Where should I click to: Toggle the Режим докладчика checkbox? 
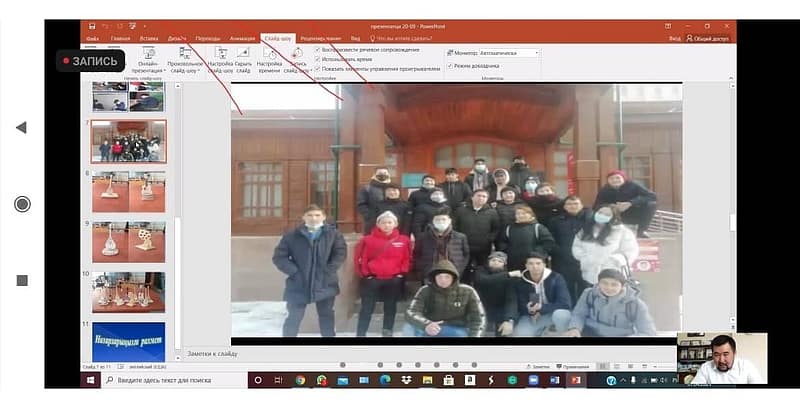450,66
